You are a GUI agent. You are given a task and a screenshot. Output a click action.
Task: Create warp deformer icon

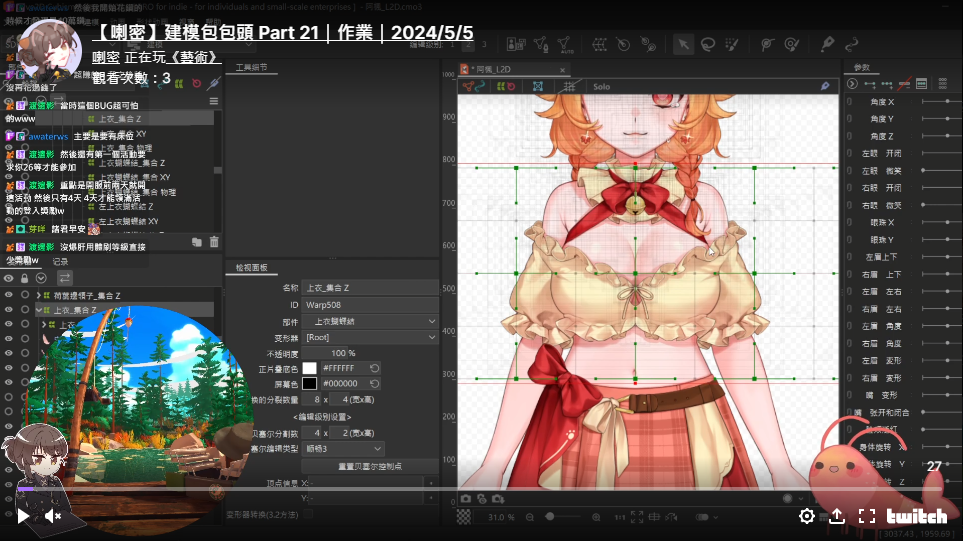click(x=599, y=44)
